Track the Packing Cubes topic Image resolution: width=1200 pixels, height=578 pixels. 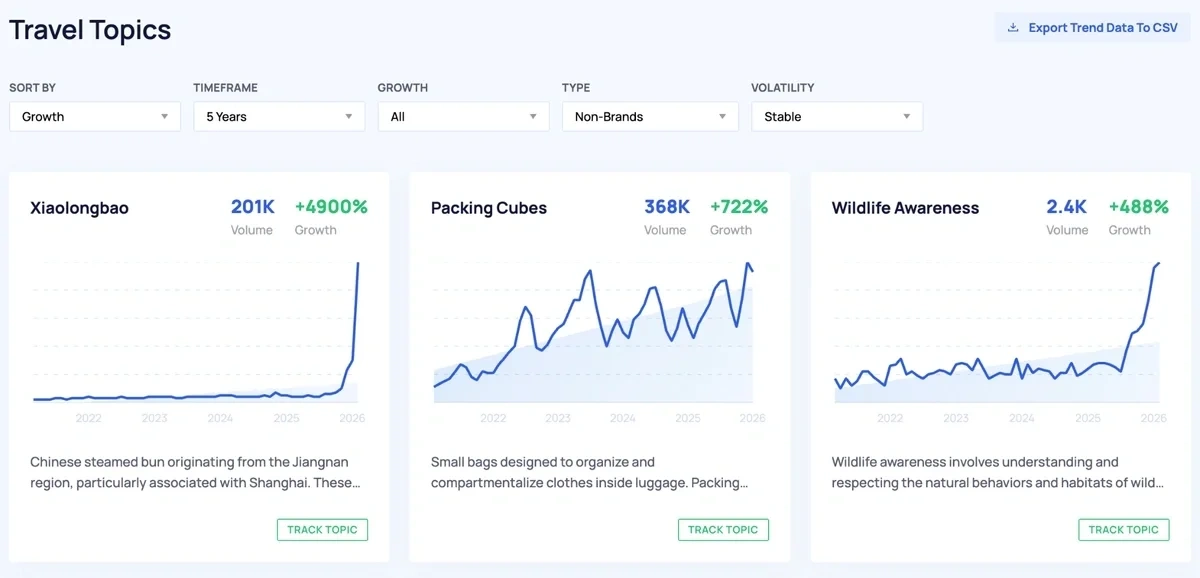[x=723, y=530]
